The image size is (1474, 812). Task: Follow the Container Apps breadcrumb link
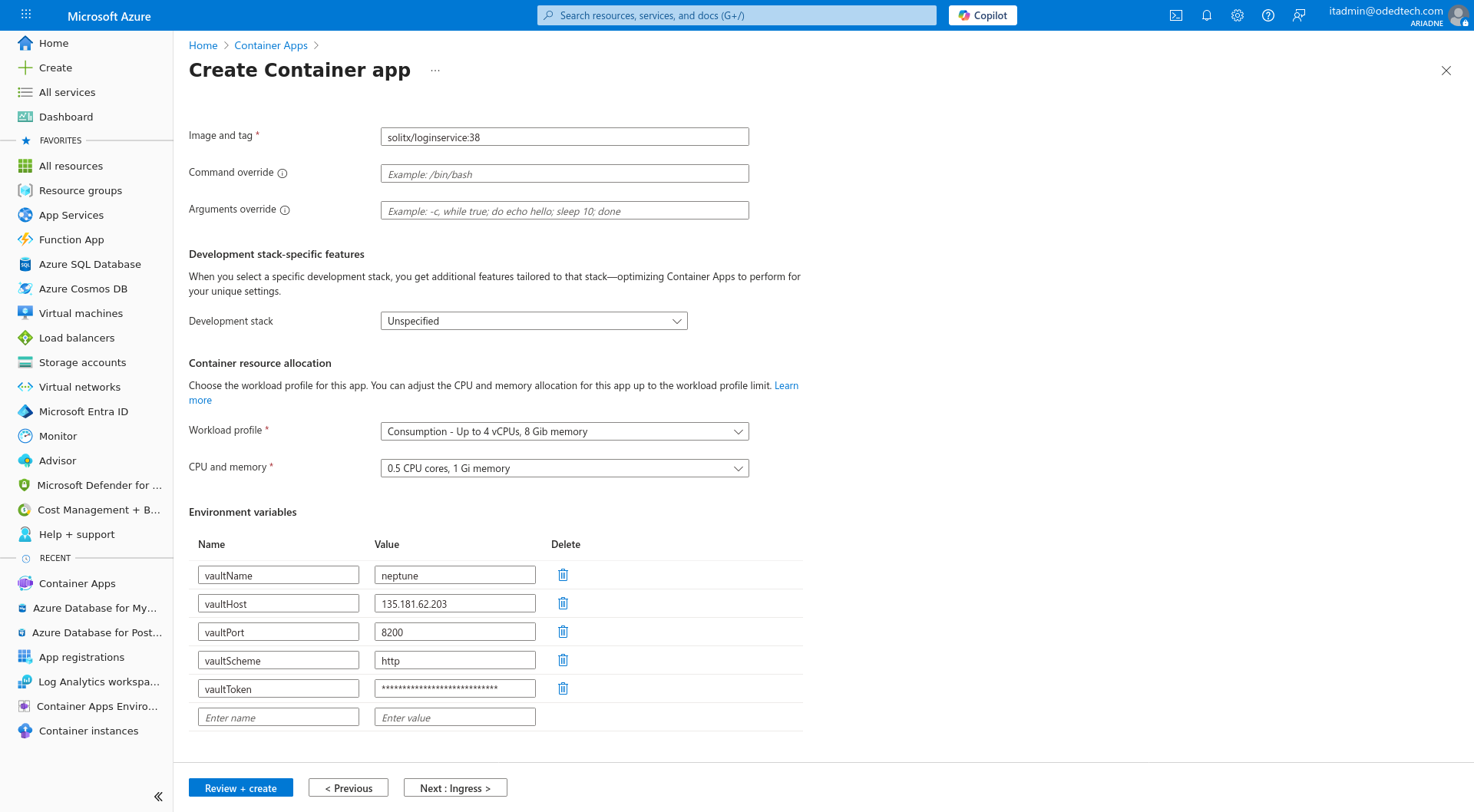click(271, 45)
